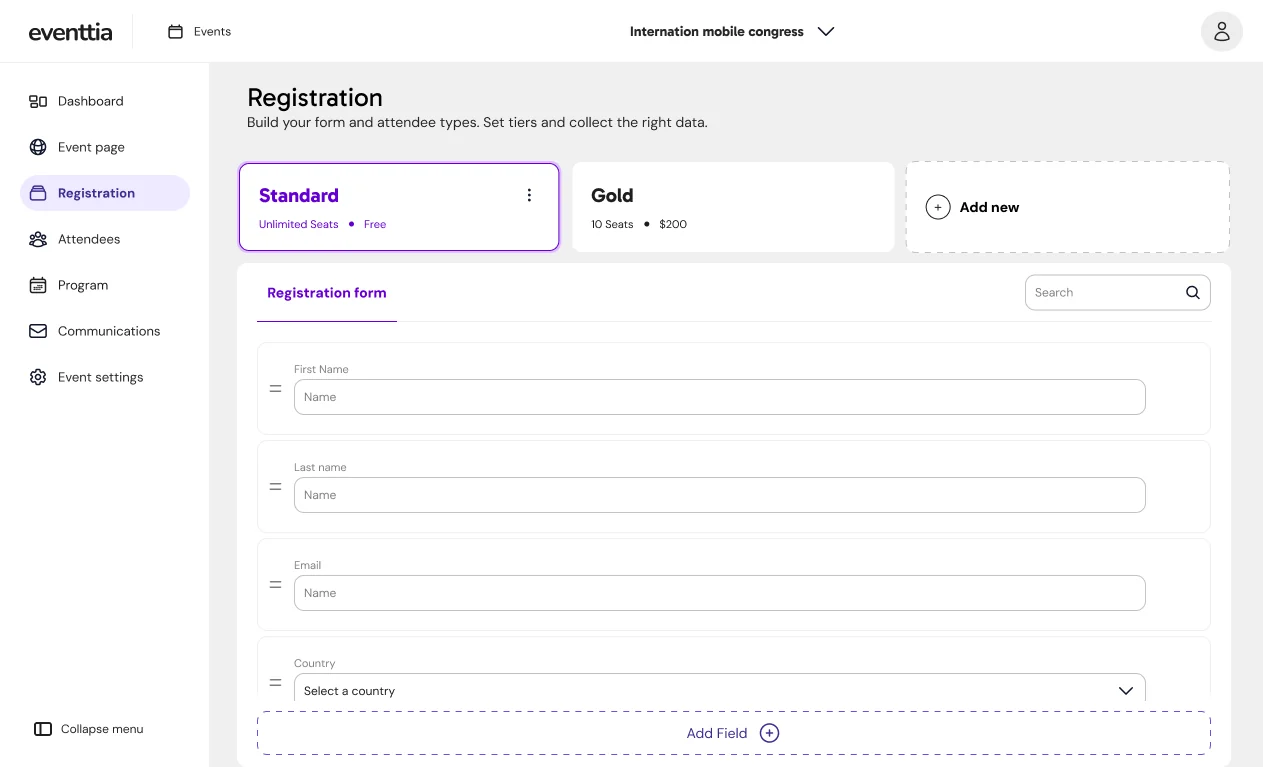The image size is (1263, 767).
Task: Click the Email input field
Action: 720,593
